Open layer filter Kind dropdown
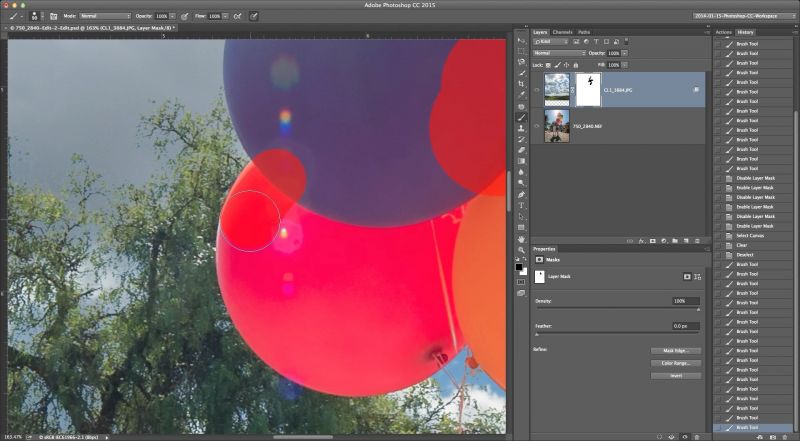Screen dimensions: 800x441 point(551,41)
